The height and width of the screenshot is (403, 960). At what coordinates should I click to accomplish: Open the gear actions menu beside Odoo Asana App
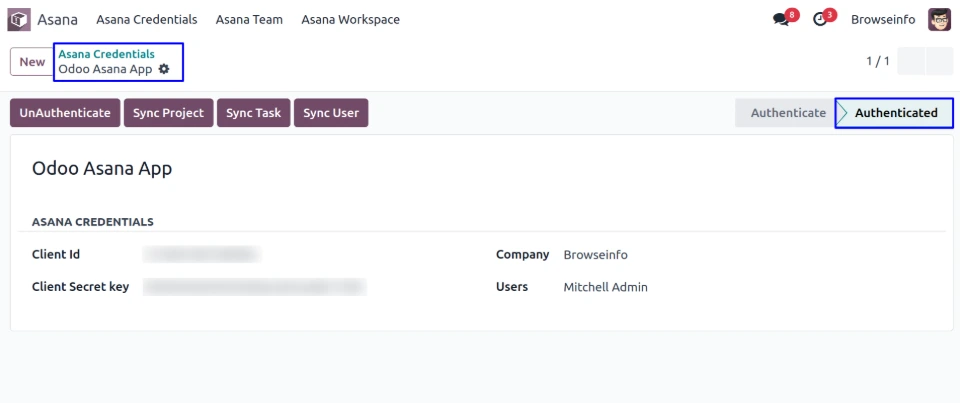164,70
